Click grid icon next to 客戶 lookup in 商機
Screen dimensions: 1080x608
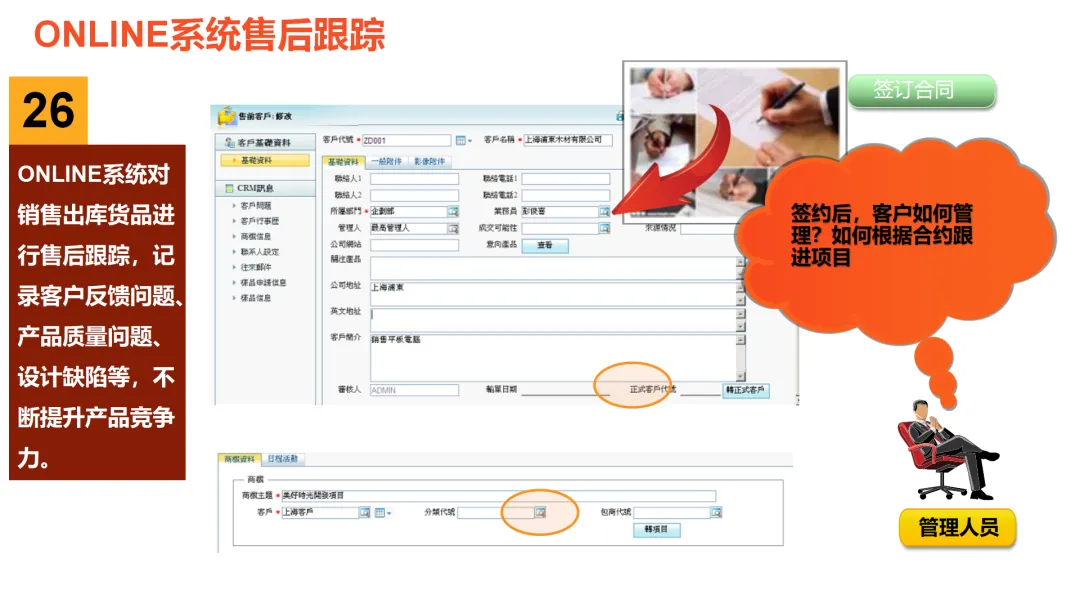(x=380, y=512)
